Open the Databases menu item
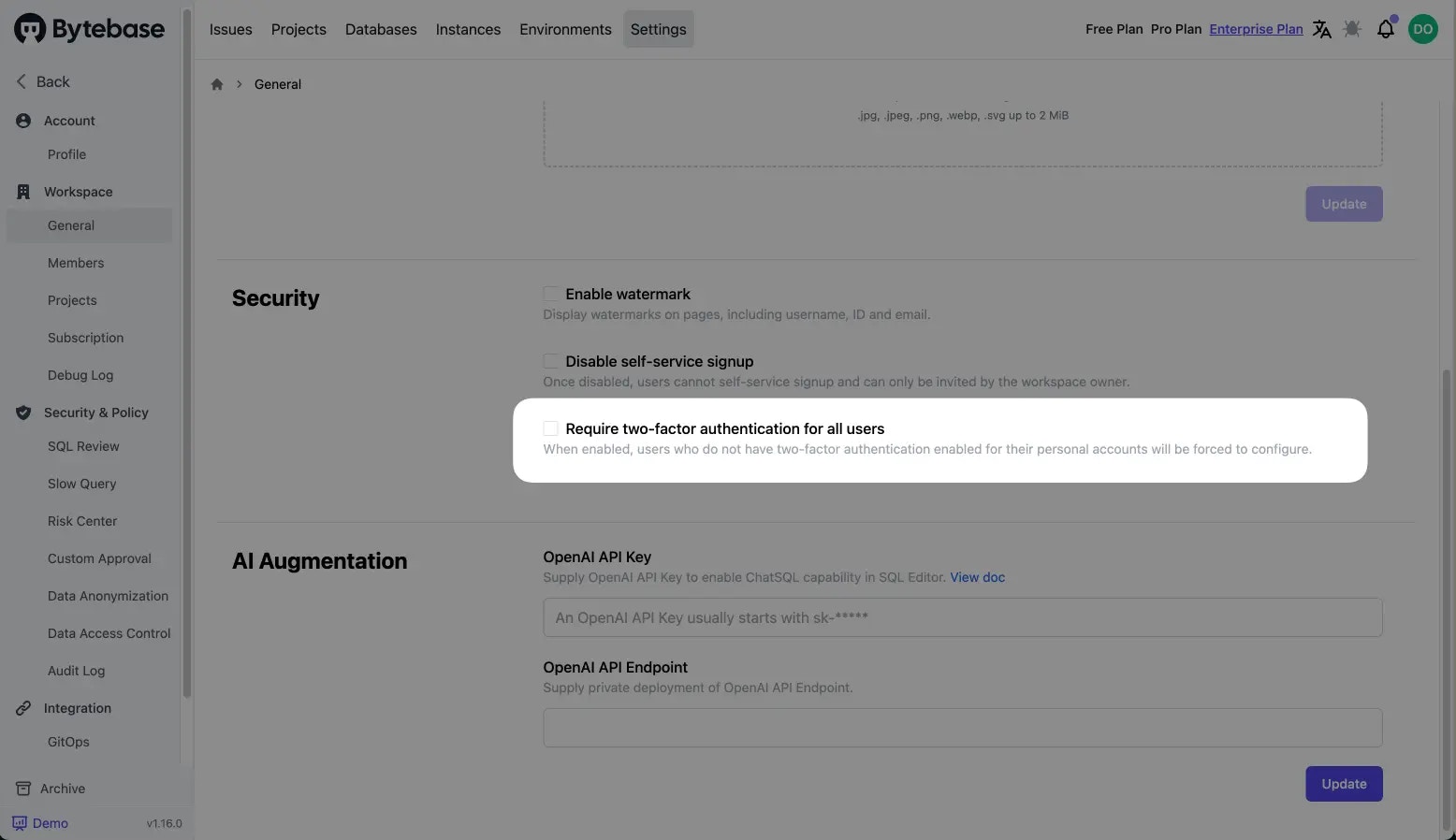 380,29
